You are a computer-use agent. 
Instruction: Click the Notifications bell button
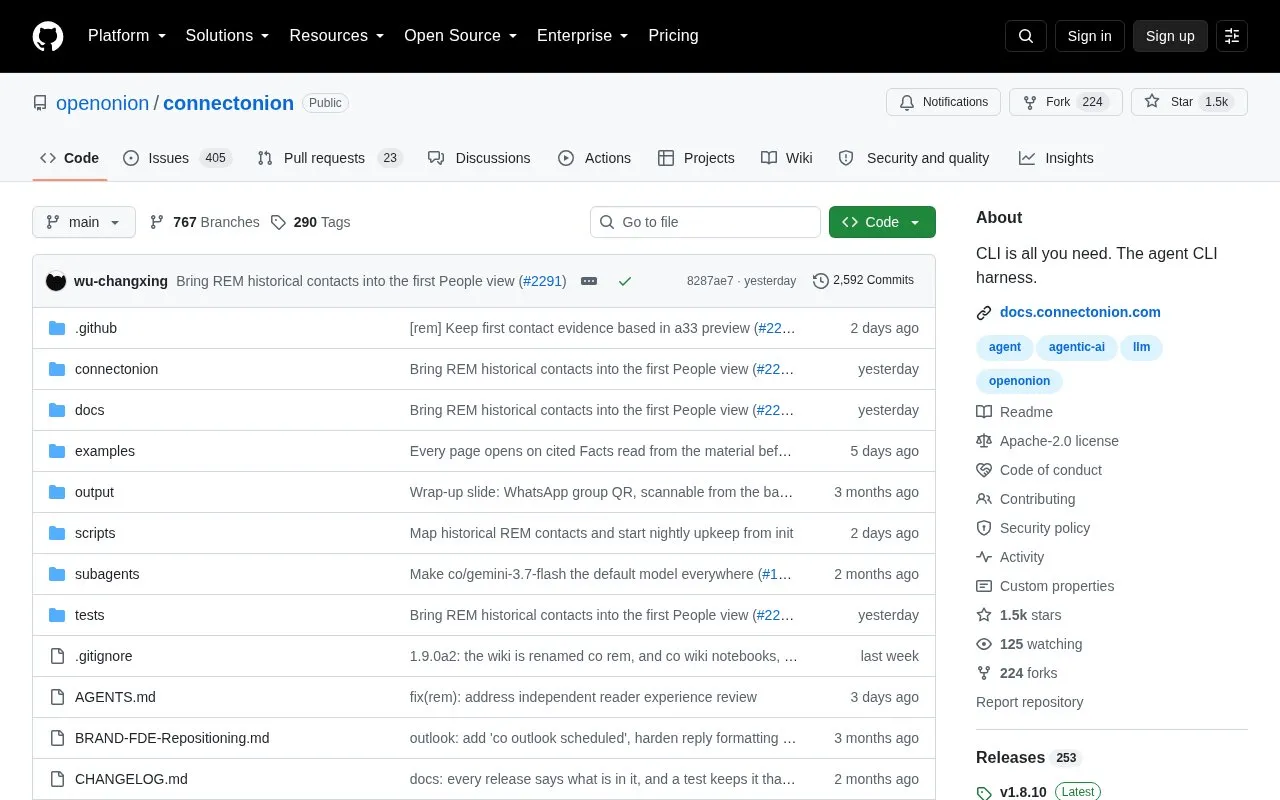click(943, 102)
